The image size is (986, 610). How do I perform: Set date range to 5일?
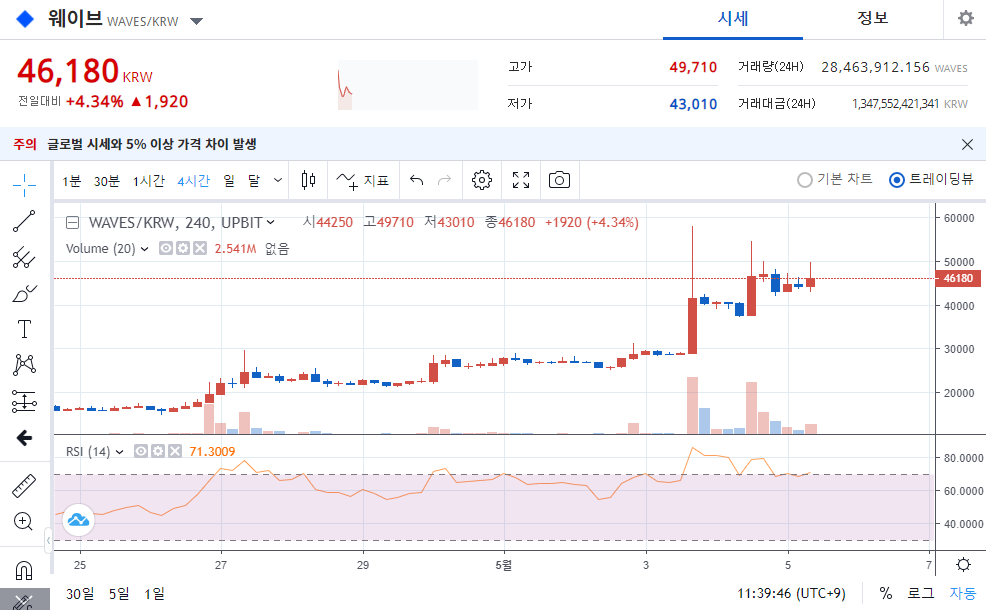(x=119, y=594)
